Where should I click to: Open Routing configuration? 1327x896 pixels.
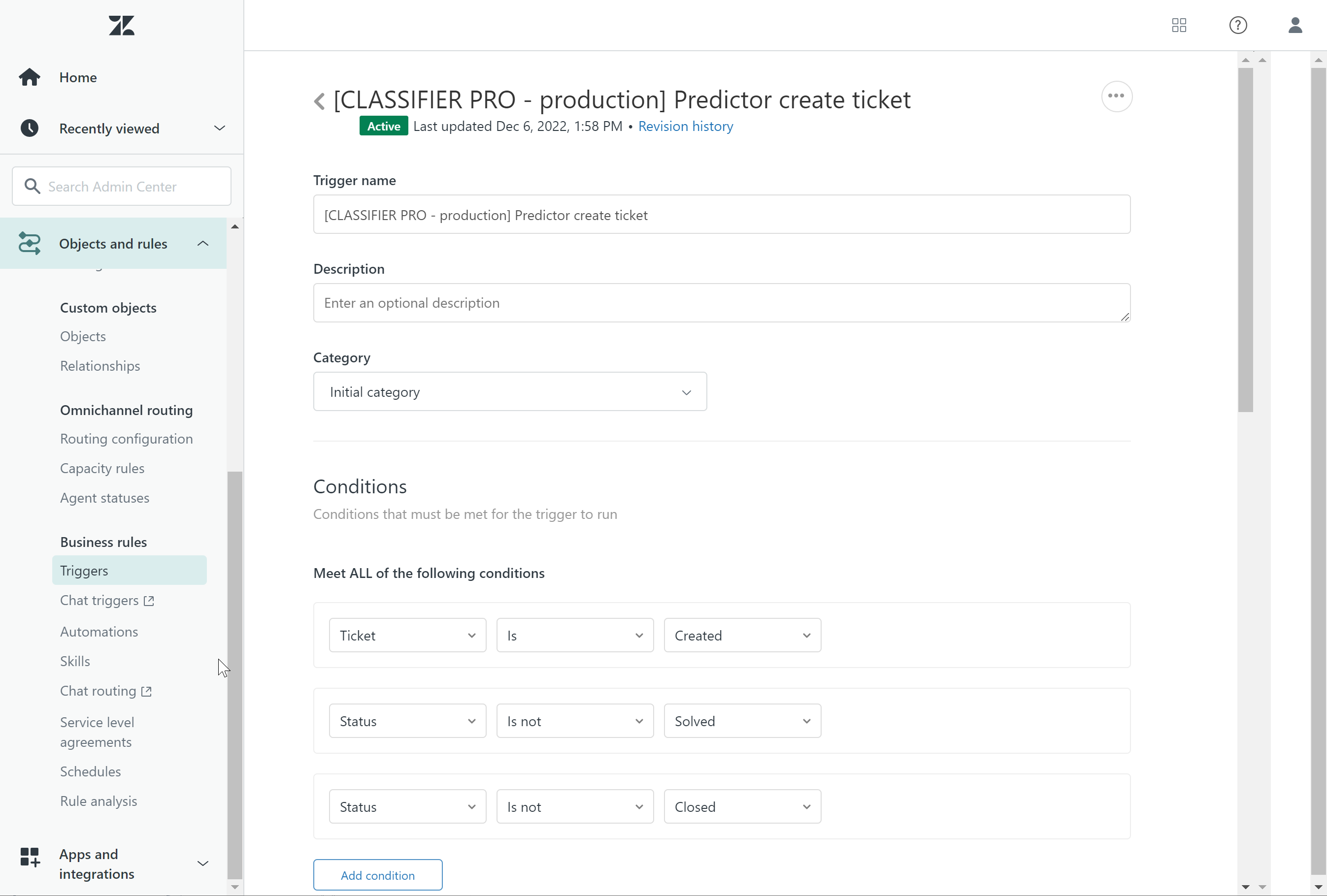(x=126, y=439)
